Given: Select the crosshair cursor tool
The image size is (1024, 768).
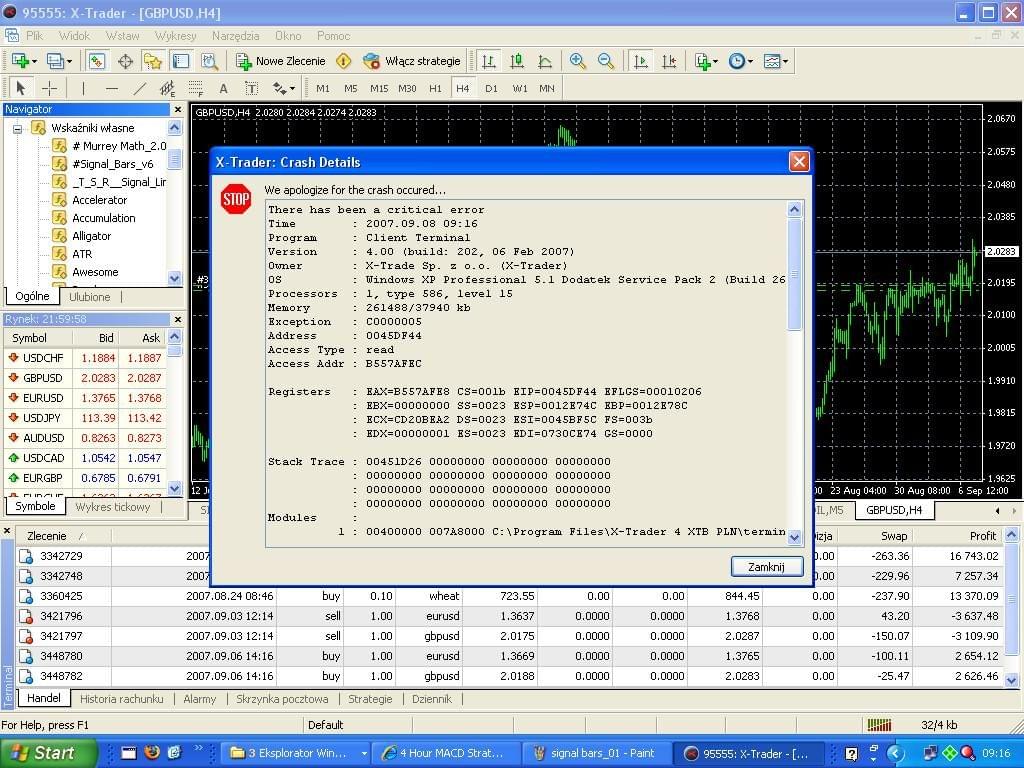Looking at the screenshot, I should pyautogui.click(x=50, y=88).
